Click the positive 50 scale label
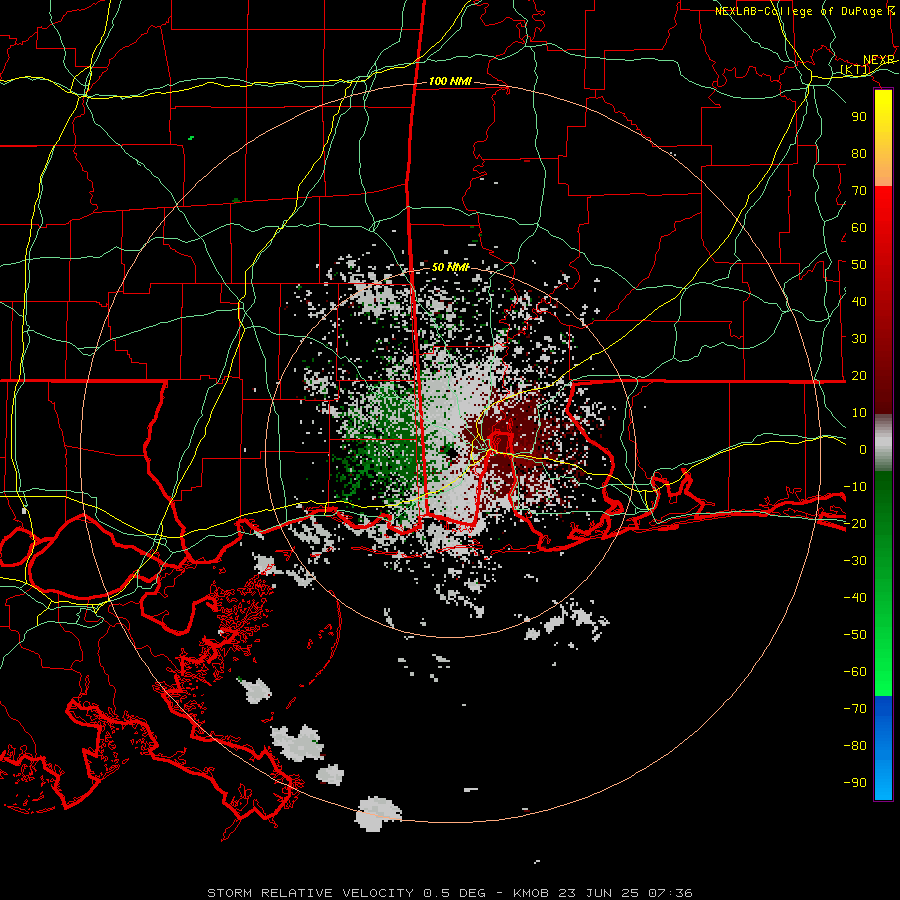The width and height of the screenshot is (900, 900). tap(859, 265)
